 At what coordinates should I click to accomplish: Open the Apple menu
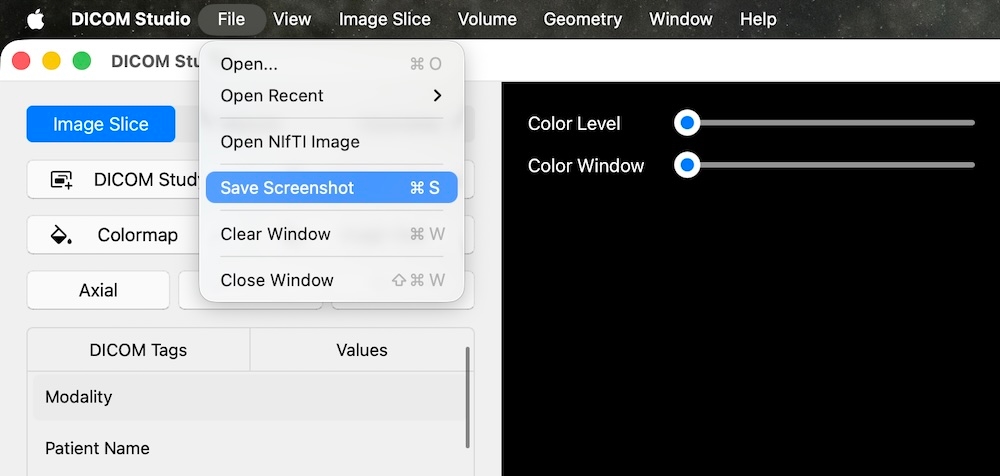[36, 19]
